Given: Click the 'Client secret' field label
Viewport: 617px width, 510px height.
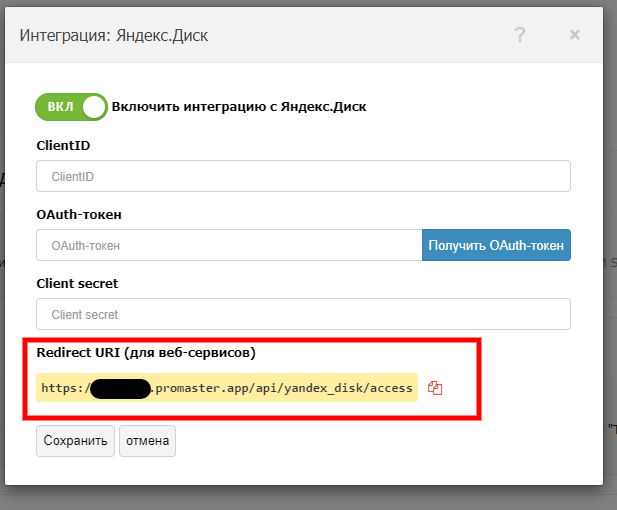Looking at the screenshot, I should (x=78, y=284).
